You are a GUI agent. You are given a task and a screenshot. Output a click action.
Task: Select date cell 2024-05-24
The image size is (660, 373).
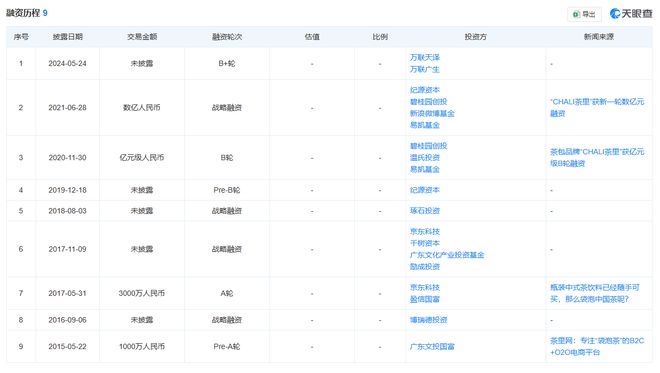click(x=67, y=64)
